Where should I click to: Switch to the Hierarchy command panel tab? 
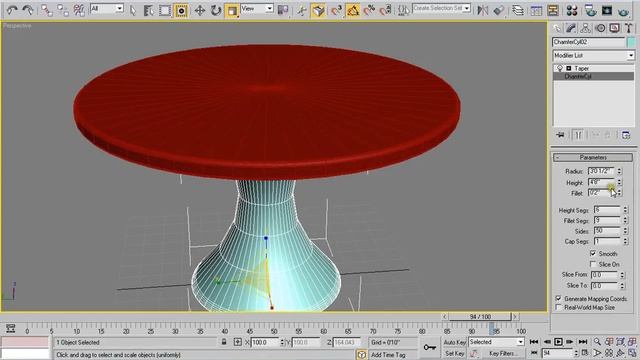[x=585, y=28]
